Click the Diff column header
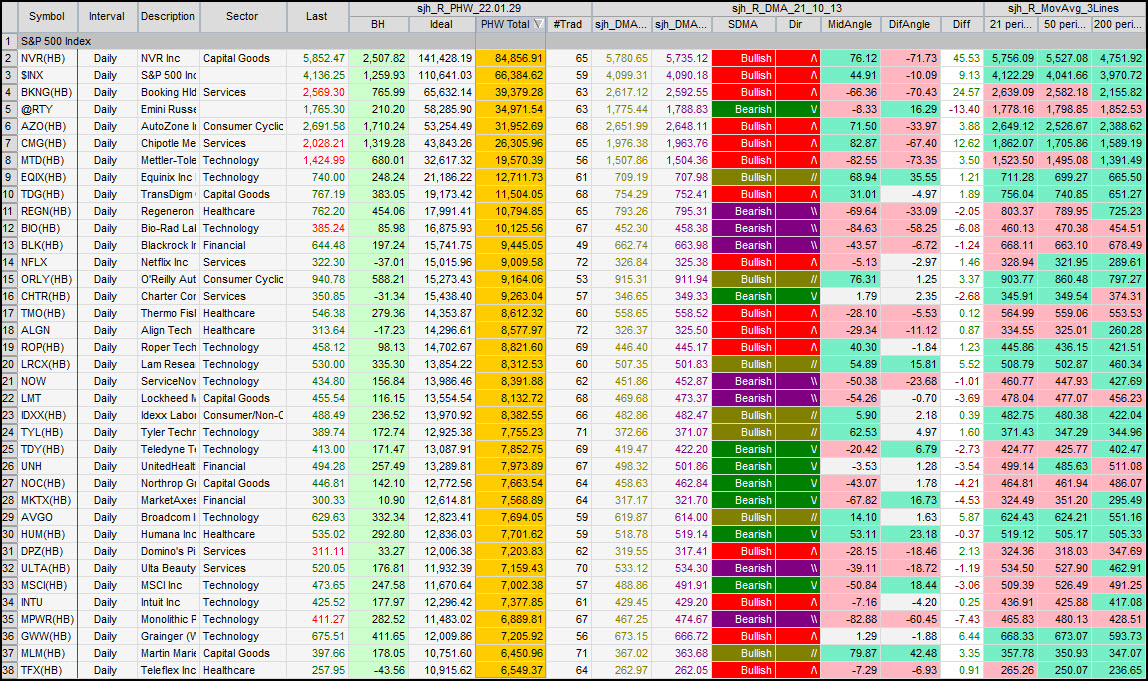Image resolution: width=1148 pixels, height=681 pixels. pos(961,24)
